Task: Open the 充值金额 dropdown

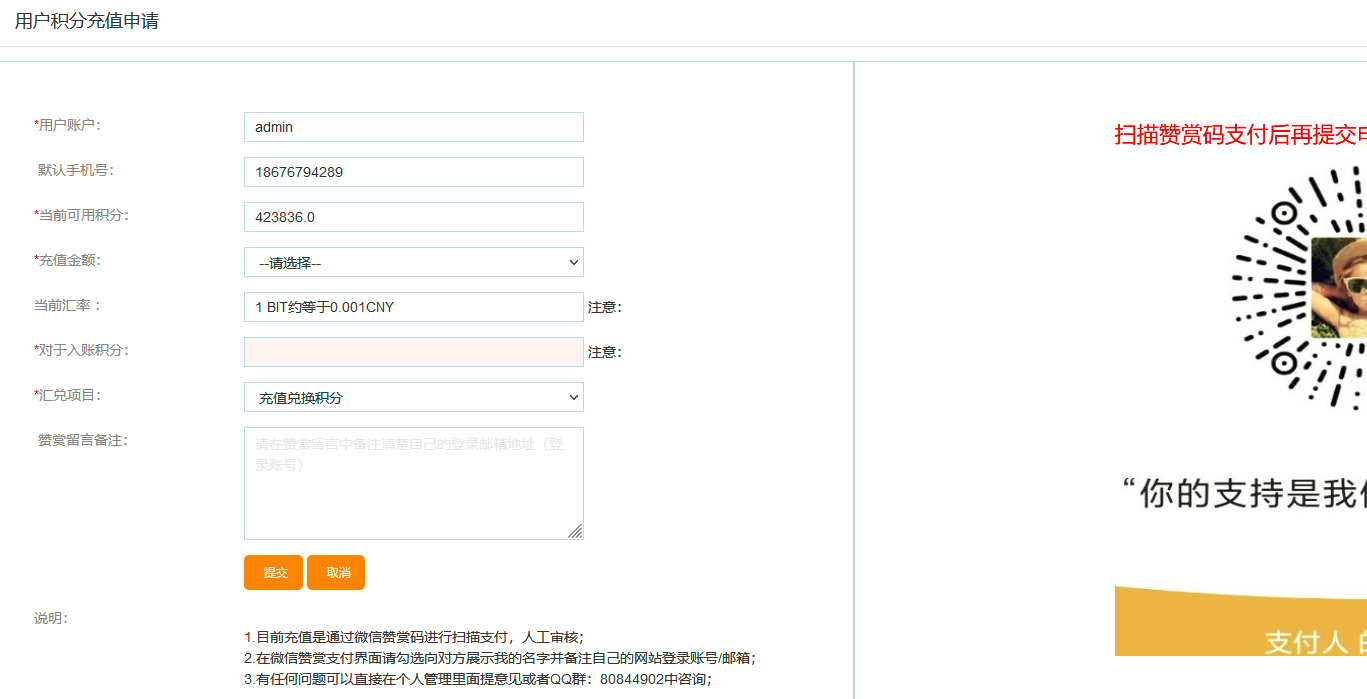Action: tap(413, 262)
